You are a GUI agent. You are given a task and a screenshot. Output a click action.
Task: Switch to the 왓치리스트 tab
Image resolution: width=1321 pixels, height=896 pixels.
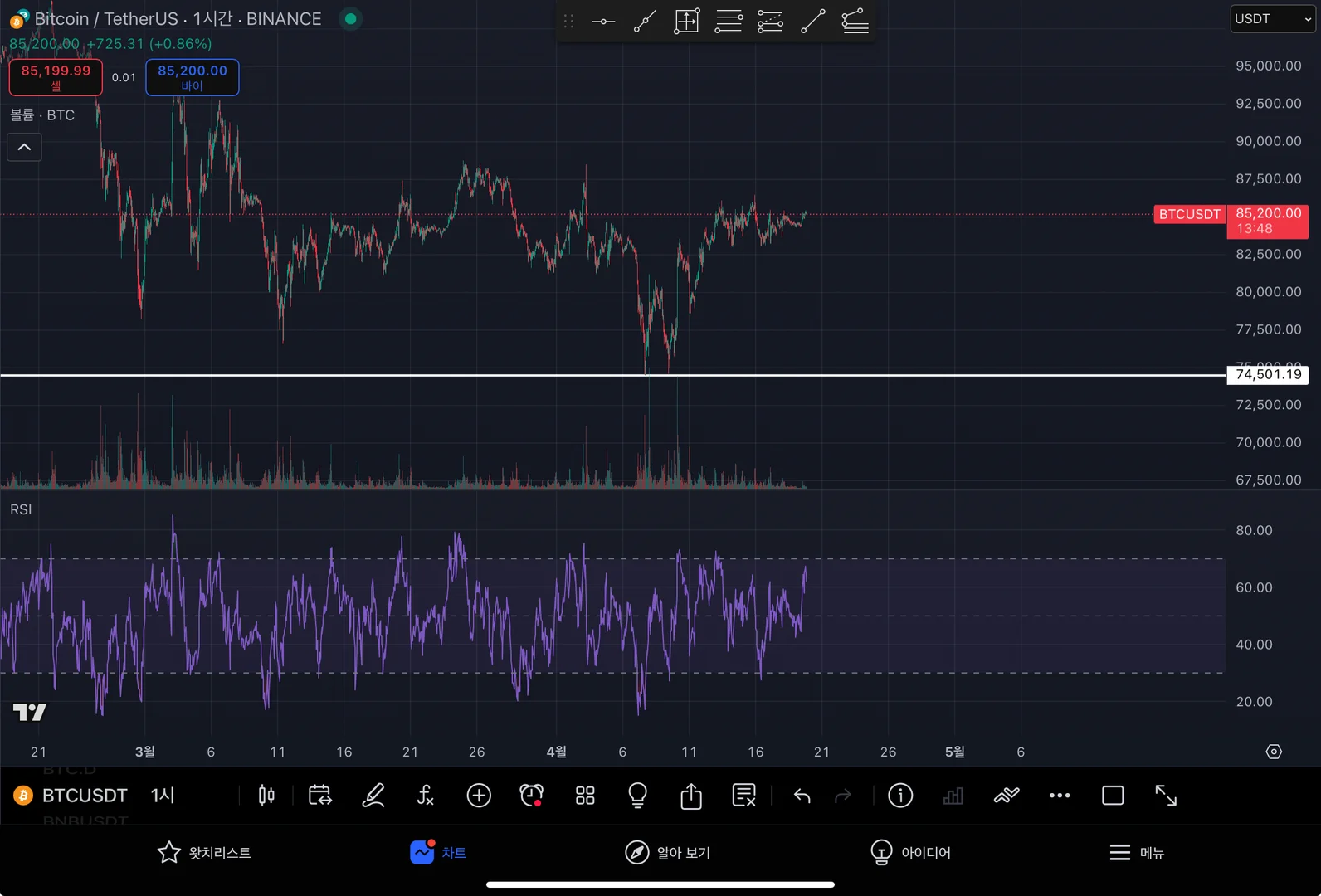(204, 853)
